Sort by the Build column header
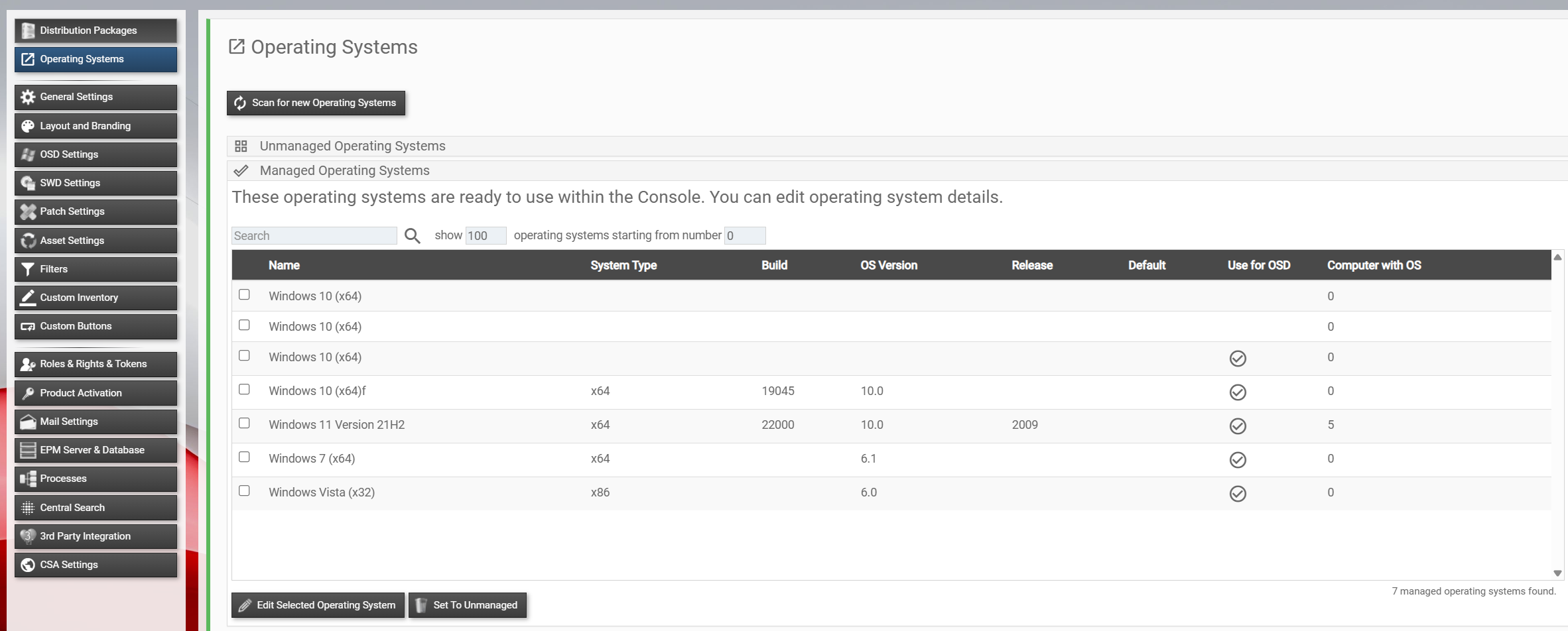This screenshot has height=631, width=1568. point(774,265)
